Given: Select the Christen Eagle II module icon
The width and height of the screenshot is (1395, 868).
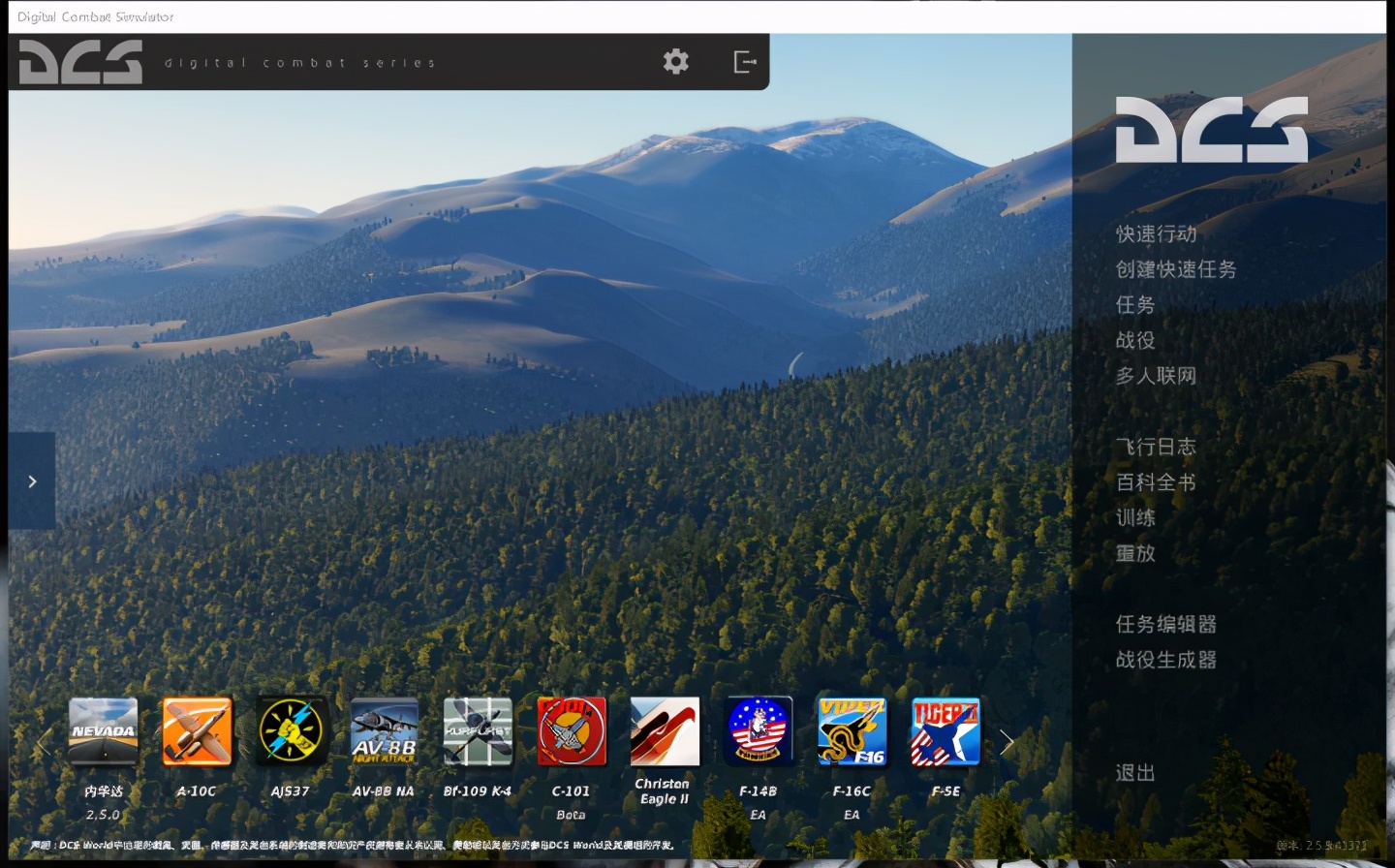Looking at the screenshot, I should point(665,731).
